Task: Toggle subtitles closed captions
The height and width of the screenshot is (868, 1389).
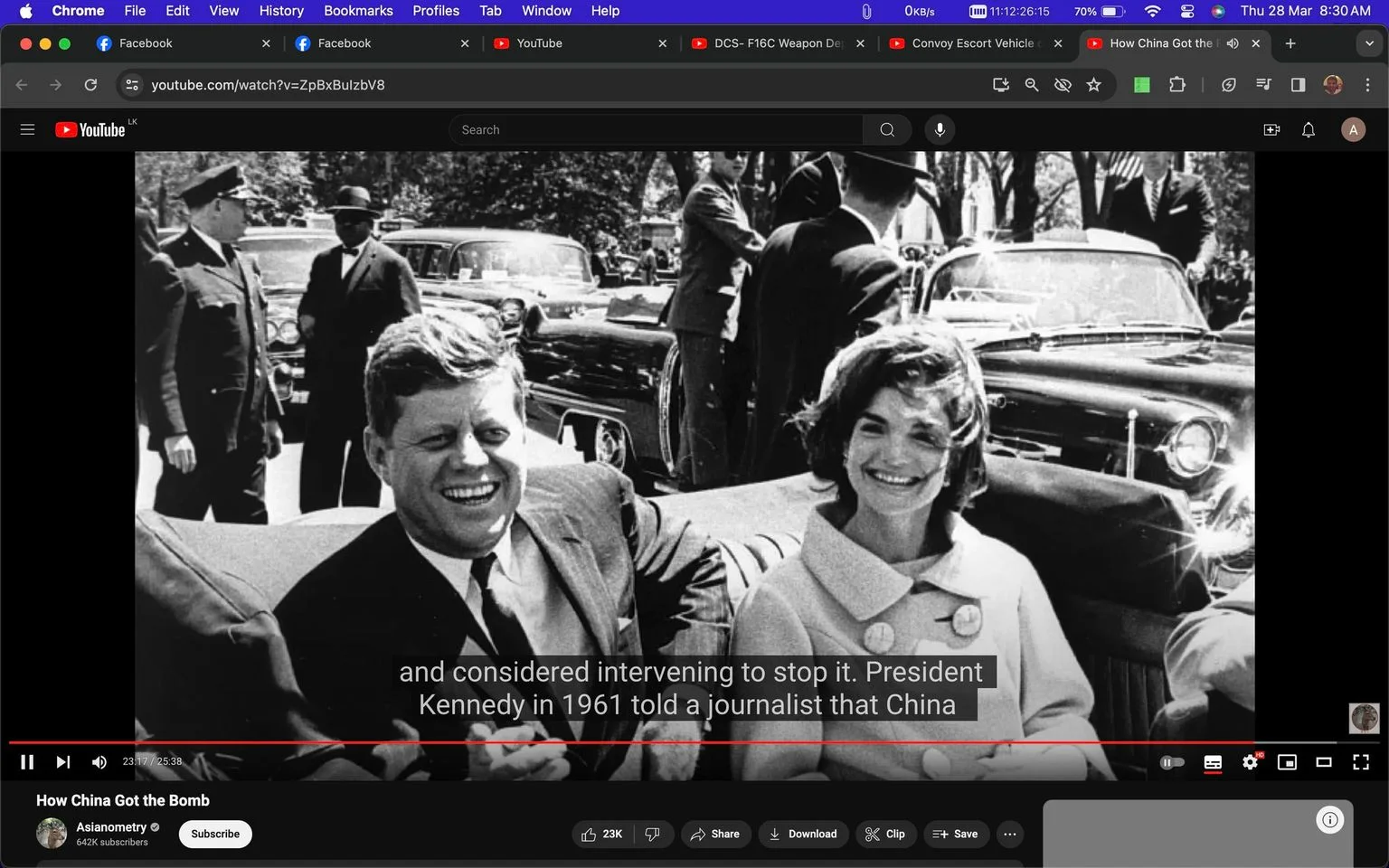Action: [x=1213, y=762]
